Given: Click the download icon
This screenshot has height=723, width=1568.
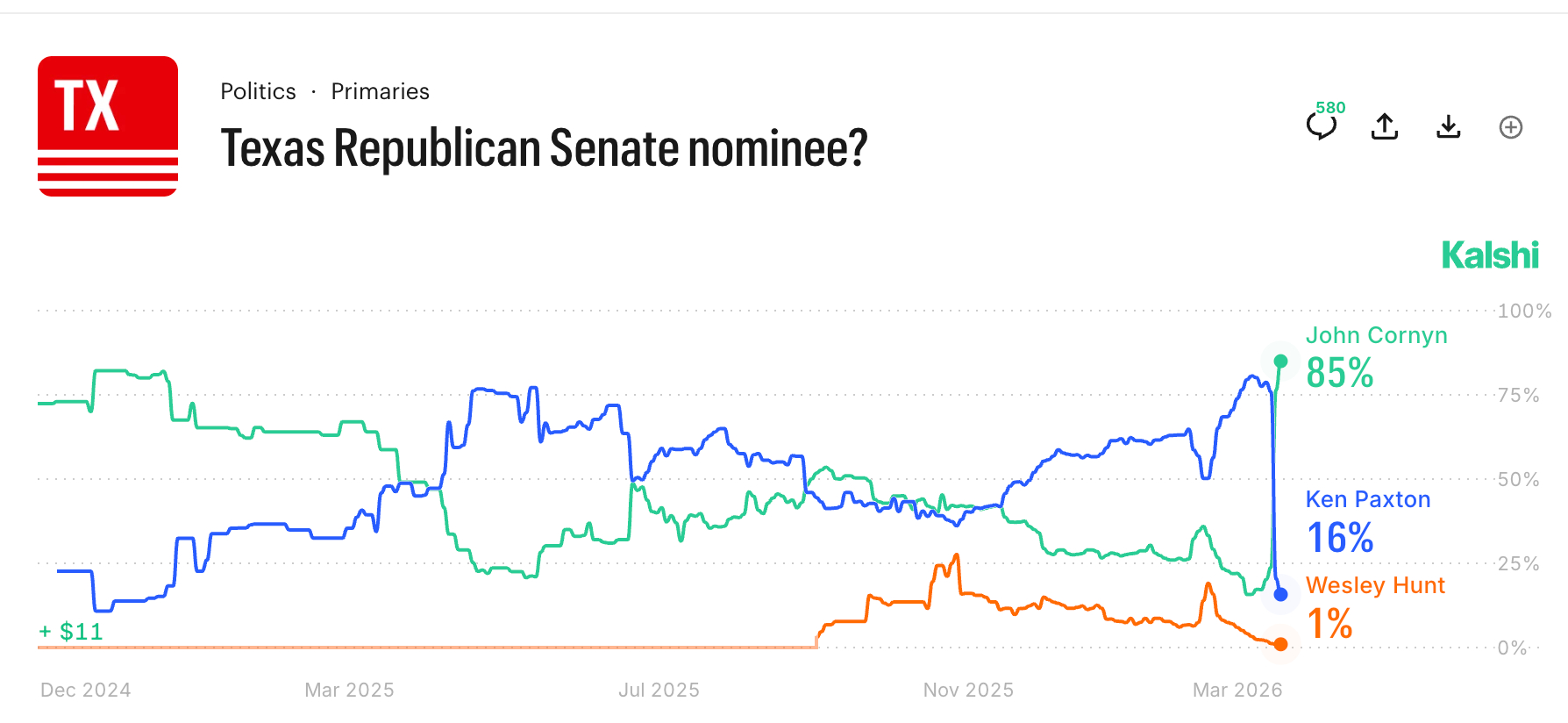Looking at the screenshot, I should [1449, 127].
